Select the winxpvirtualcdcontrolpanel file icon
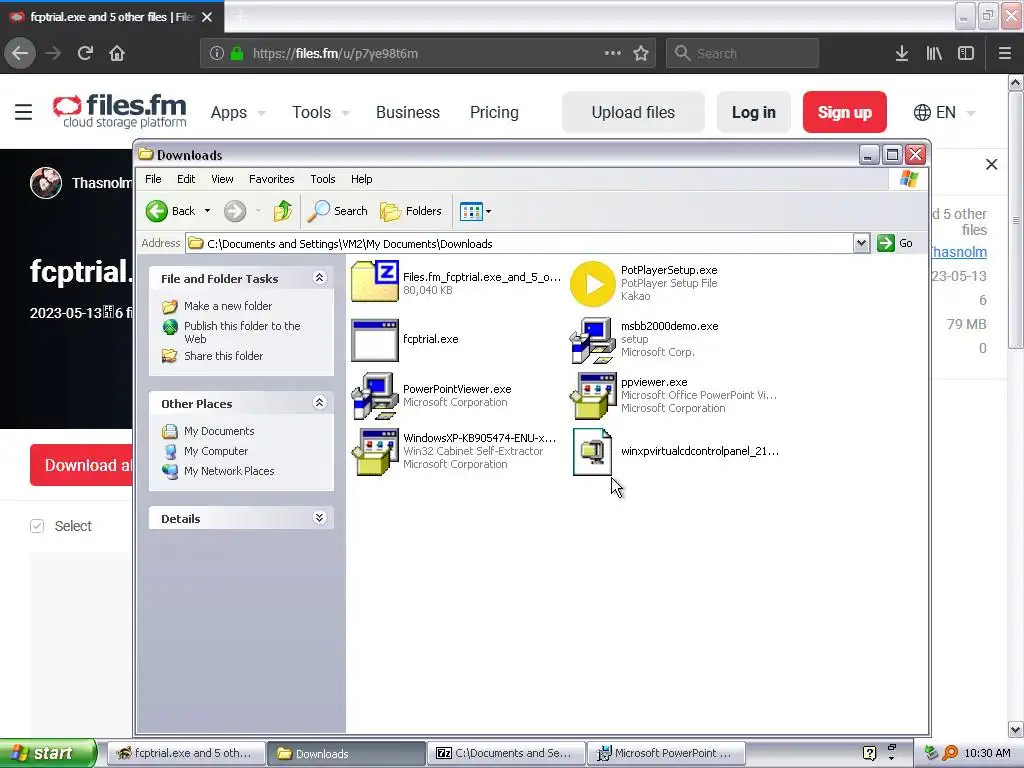 (x=592, y=451)
